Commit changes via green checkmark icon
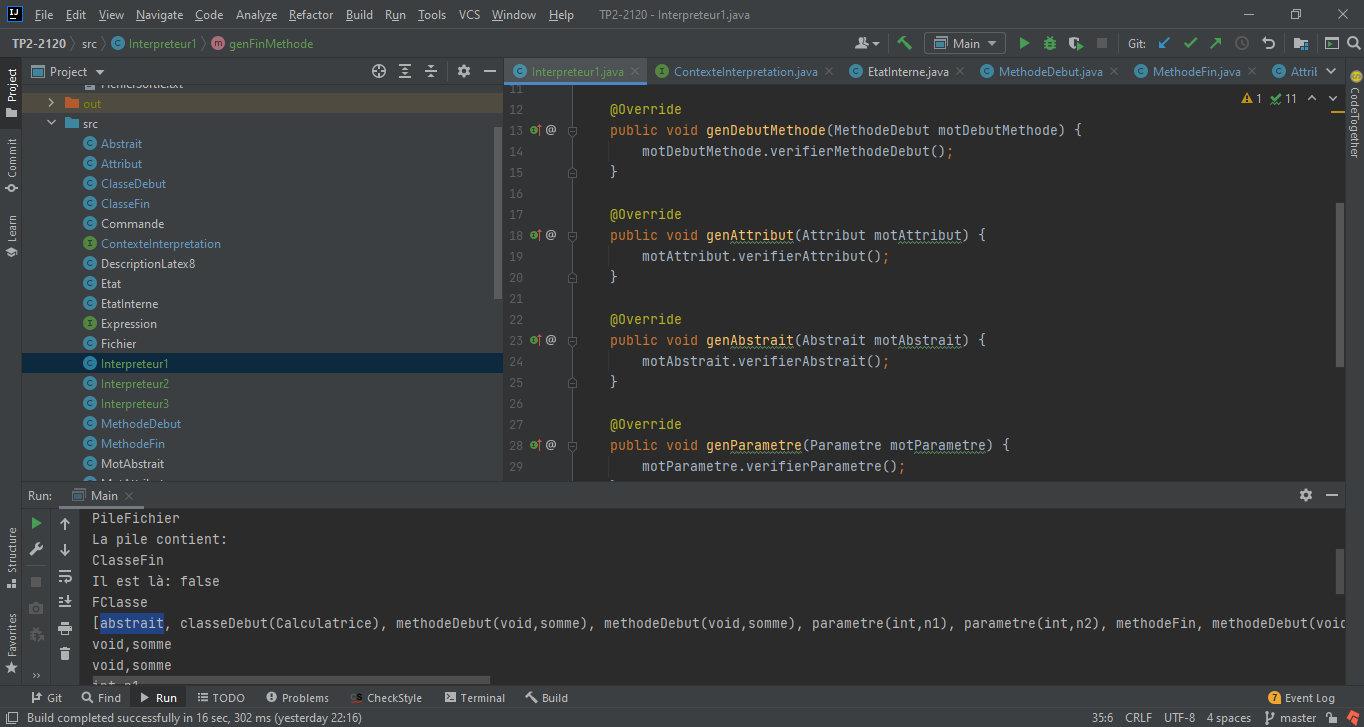Screen dimensions: 1364x727 [x=1190, y=43]
